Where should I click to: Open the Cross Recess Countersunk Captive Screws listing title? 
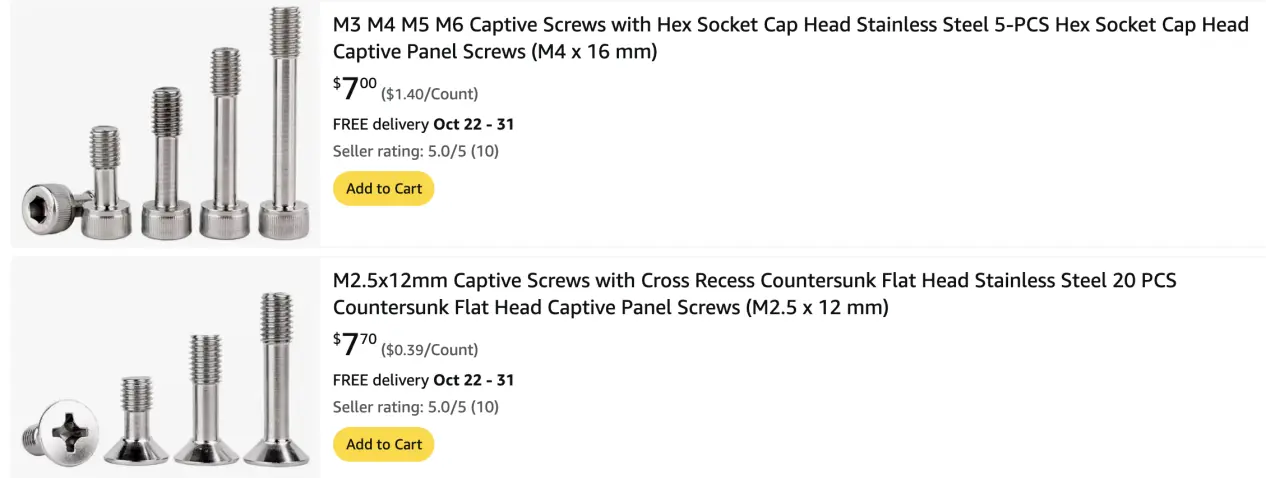[x=755, y=294]
